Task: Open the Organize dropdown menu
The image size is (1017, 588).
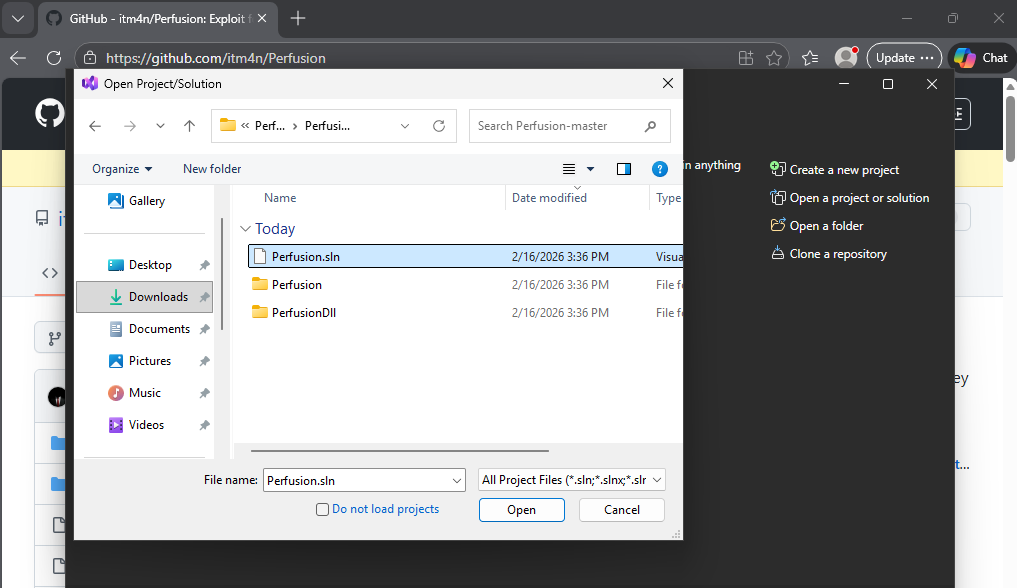Action: tap(122, 169)
